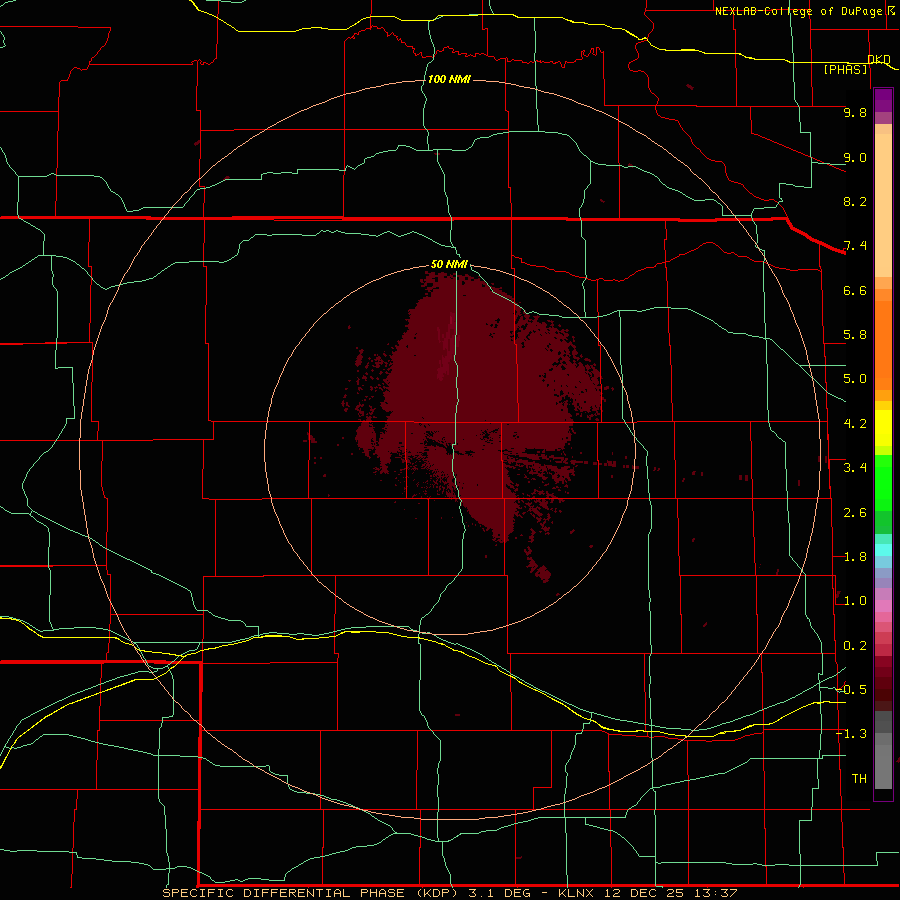The height and width of the screenshot is (900, 900).
Task: Click the 13:37 timestamp
Action: click(x=715, y=893)
